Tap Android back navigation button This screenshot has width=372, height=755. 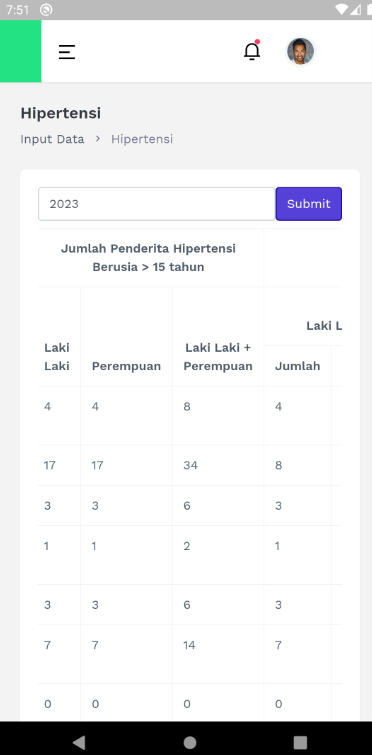pyautogui.click(x=79, y=742)
